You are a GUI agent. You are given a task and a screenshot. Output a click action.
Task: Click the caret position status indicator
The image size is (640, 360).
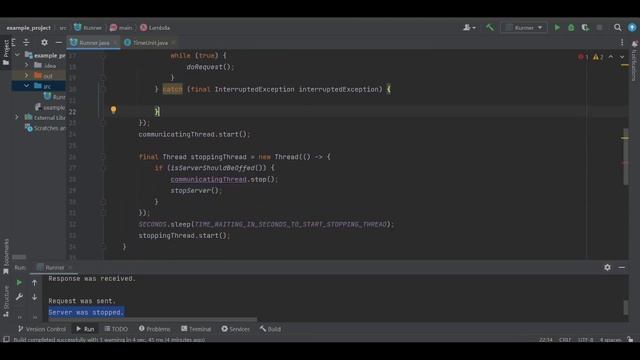tap(546, 340)
